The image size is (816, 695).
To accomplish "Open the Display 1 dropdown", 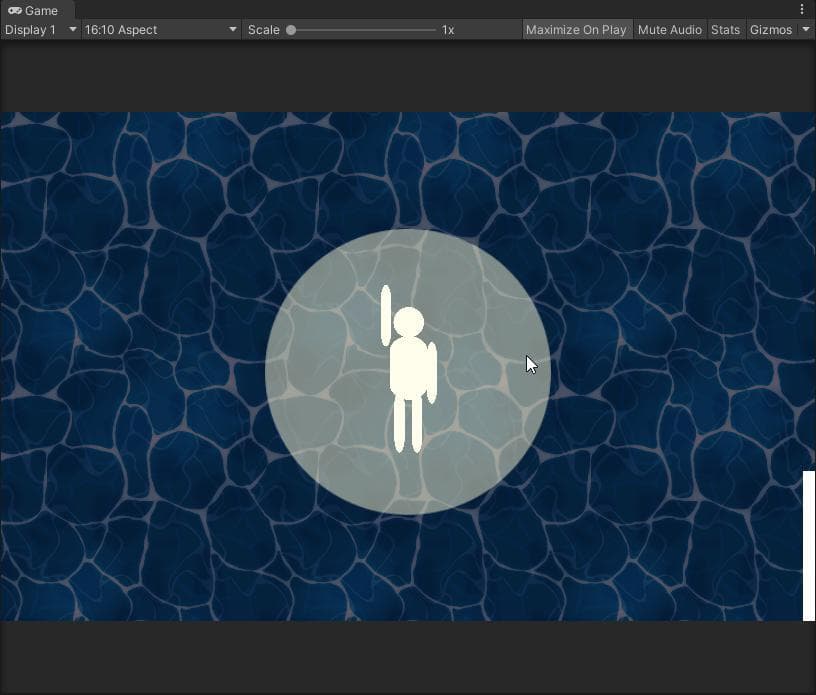I will point(41,30).
